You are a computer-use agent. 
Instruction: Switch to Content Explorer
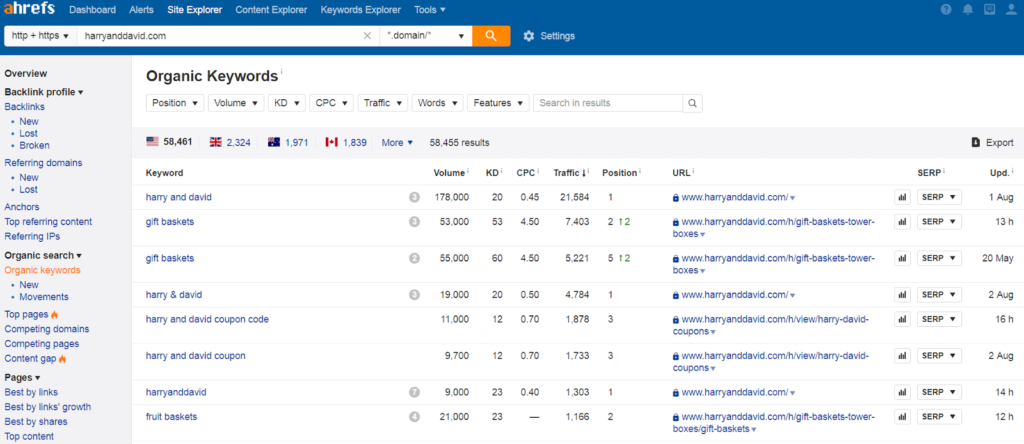(271, 10)
